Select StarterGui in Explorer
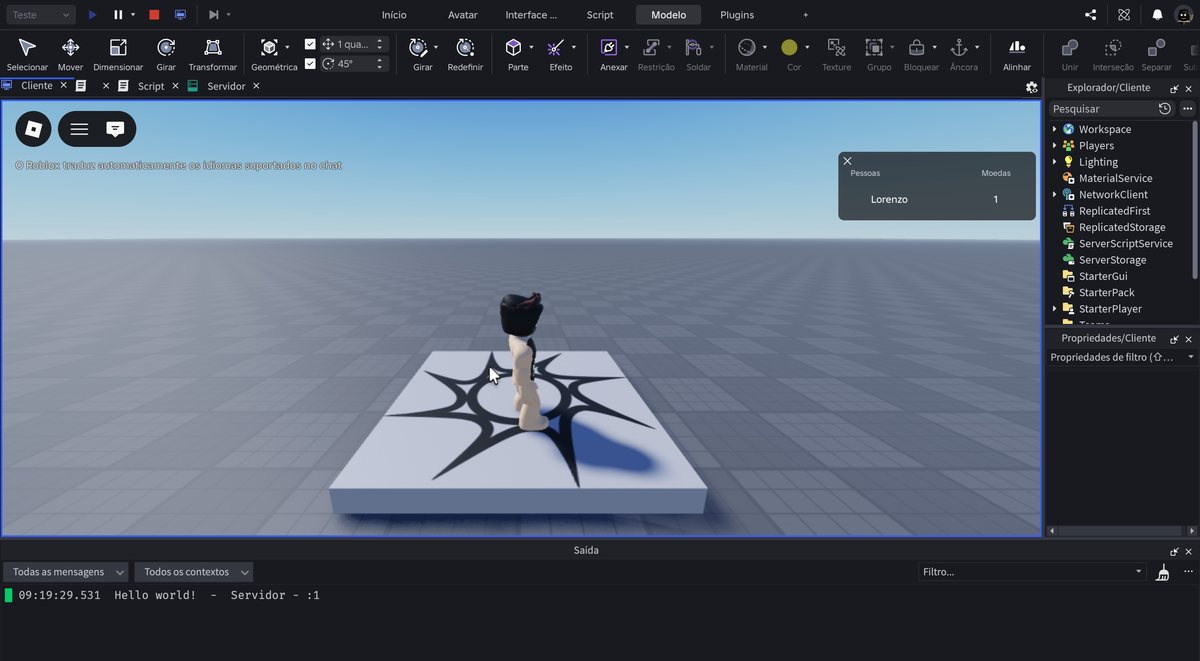The width and height of the screenshot is (1200, 661). pyautogui.click(x=1102, y=276)
